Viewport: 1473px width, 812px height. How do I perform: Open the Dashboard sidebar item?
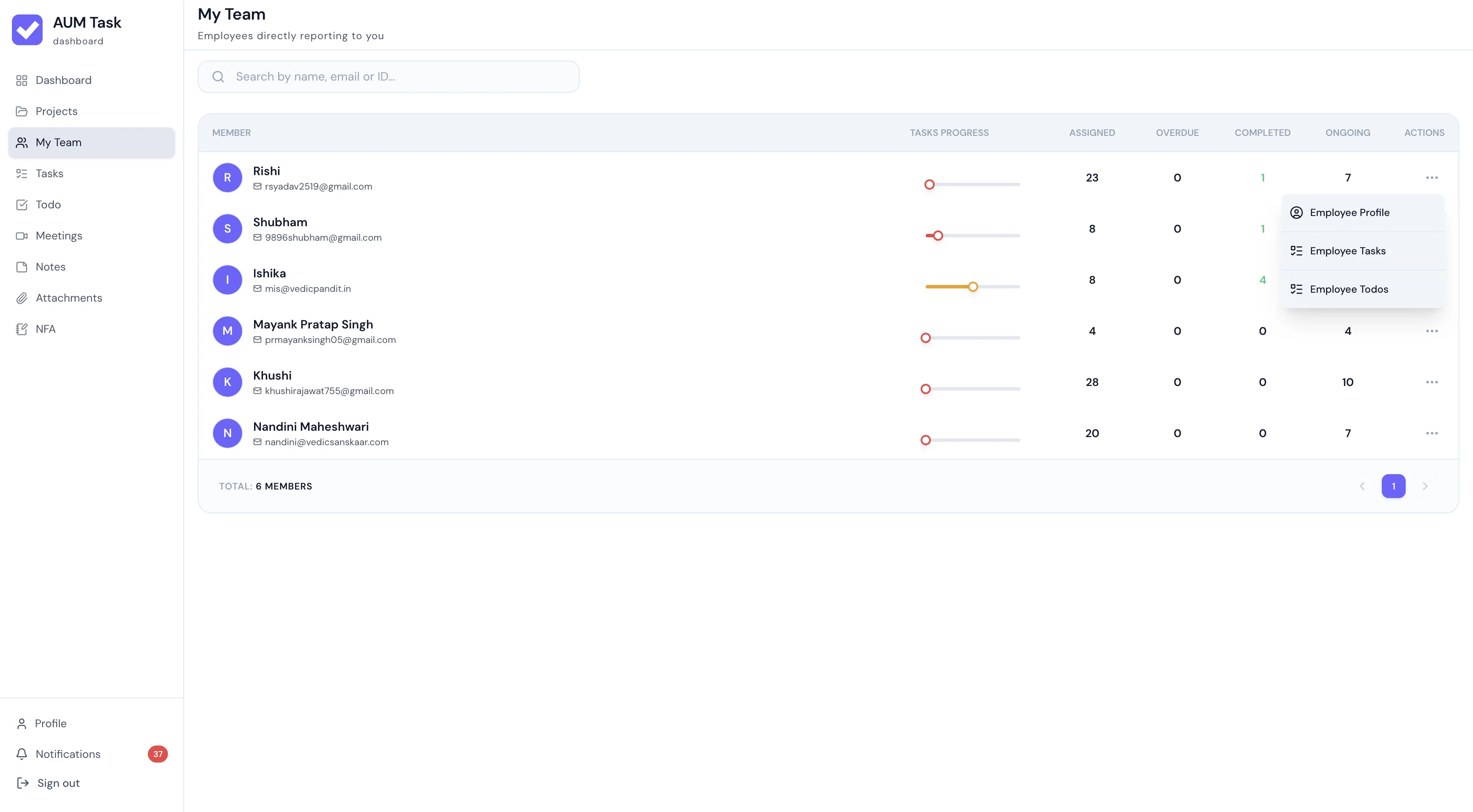[x=92, y=80]
